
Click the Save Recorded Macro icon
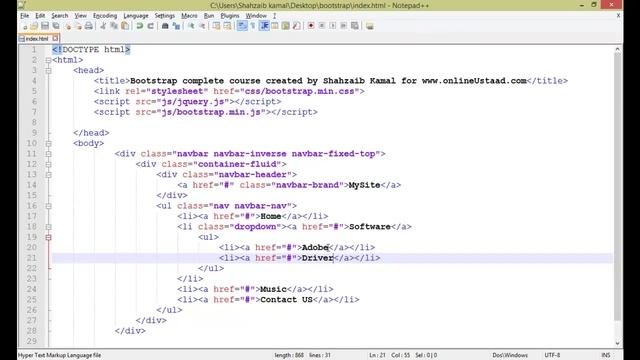(355, 26)
